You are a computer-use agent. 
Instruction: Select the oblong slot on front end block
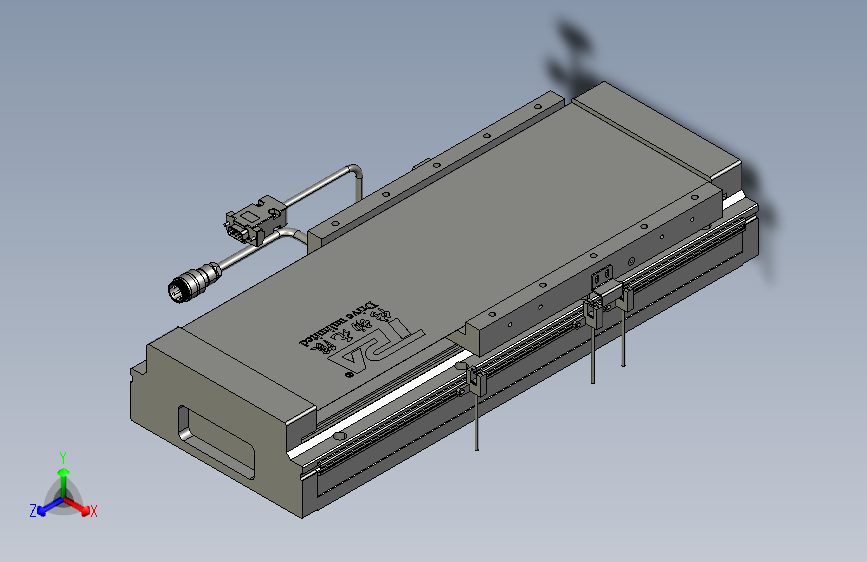[x=216, y=442]
